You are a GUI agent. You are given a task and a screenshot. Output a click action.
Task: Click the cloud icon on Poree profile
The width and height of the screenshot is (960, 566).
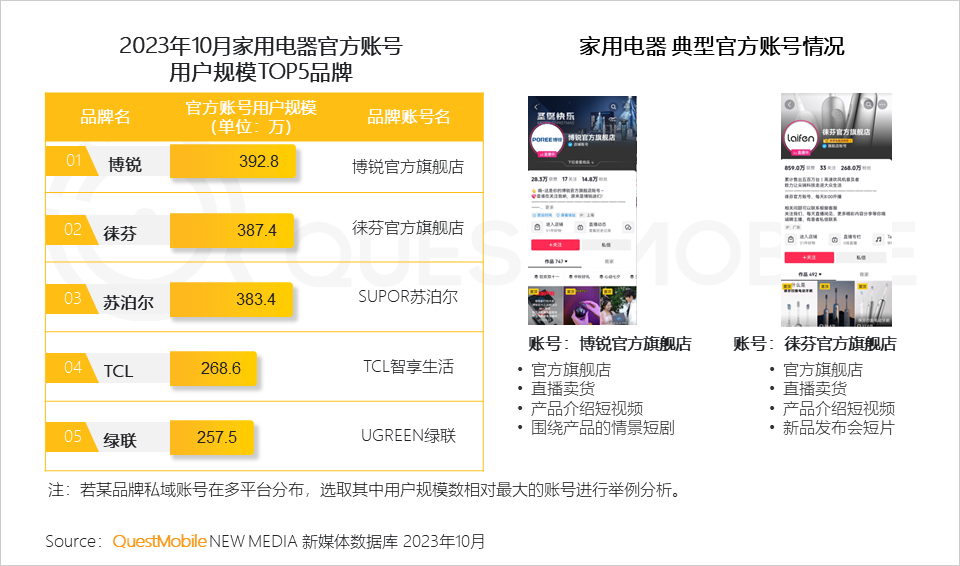point(628,227)
